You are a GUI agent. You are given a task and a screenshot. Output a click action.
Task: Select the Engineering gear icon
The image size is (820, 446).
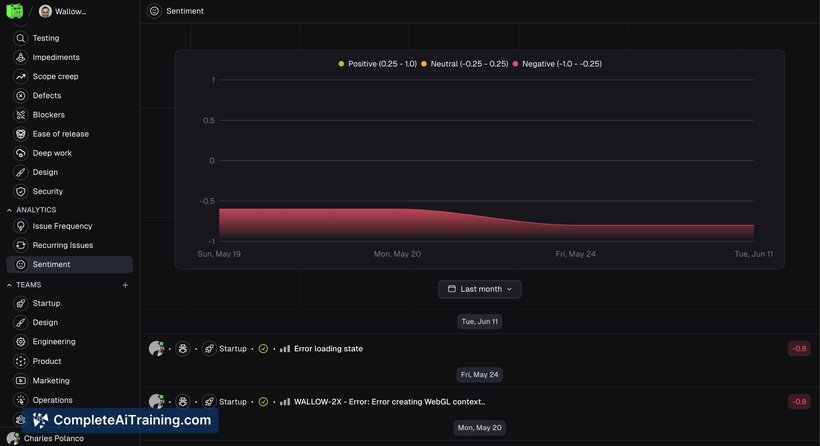20,341
